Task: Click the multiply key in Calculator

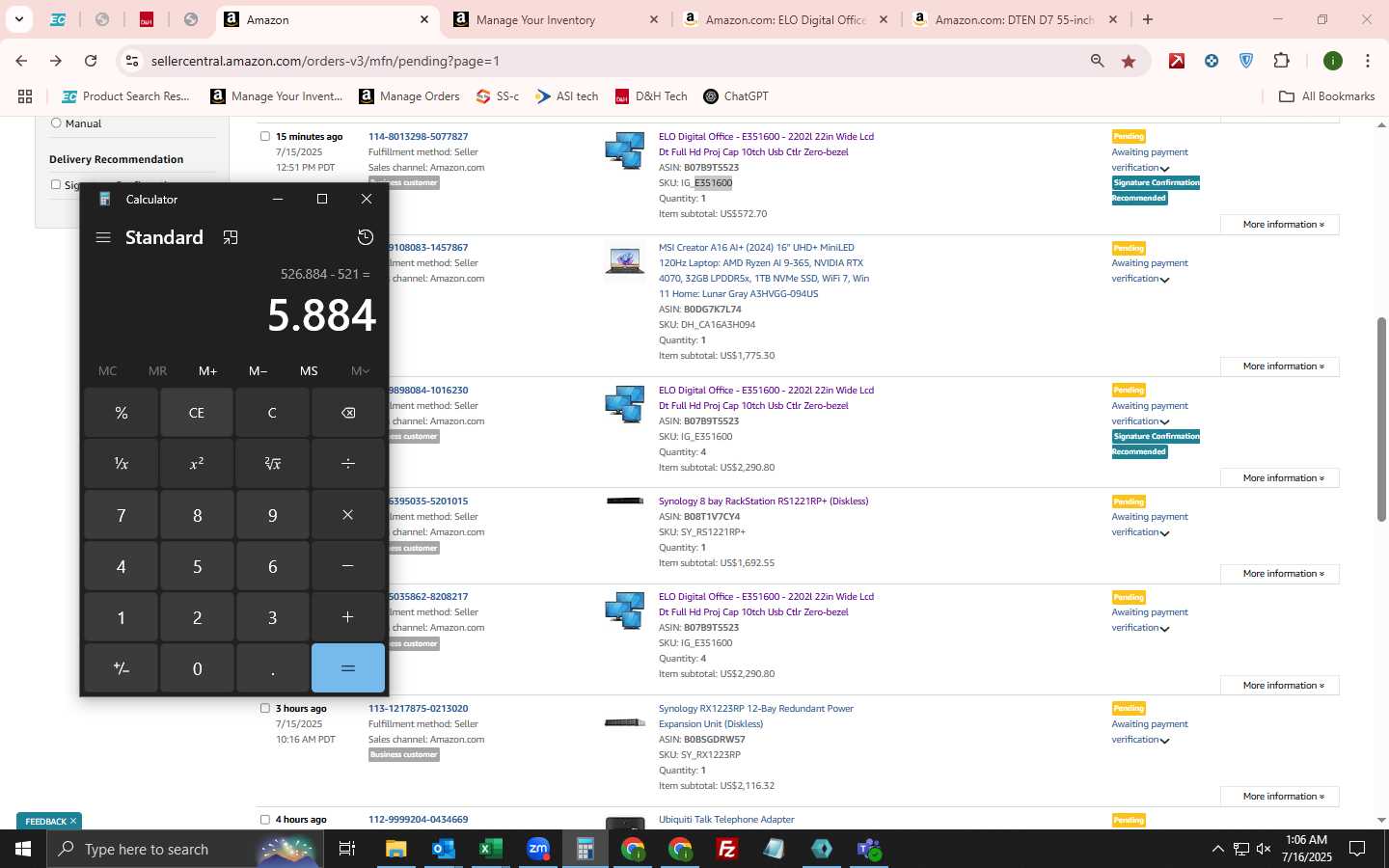Action: coord(348,515)
